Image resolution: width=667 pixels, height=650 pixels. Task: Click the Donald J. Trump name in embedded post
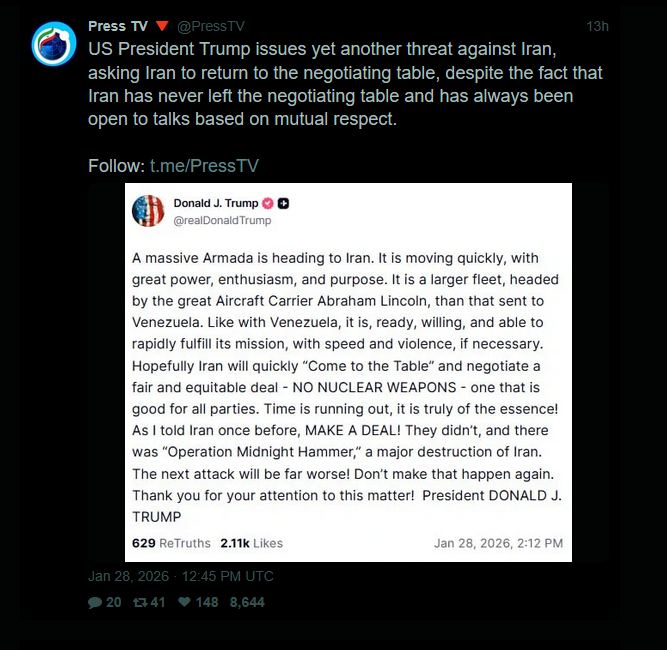(x=215, y=203)
